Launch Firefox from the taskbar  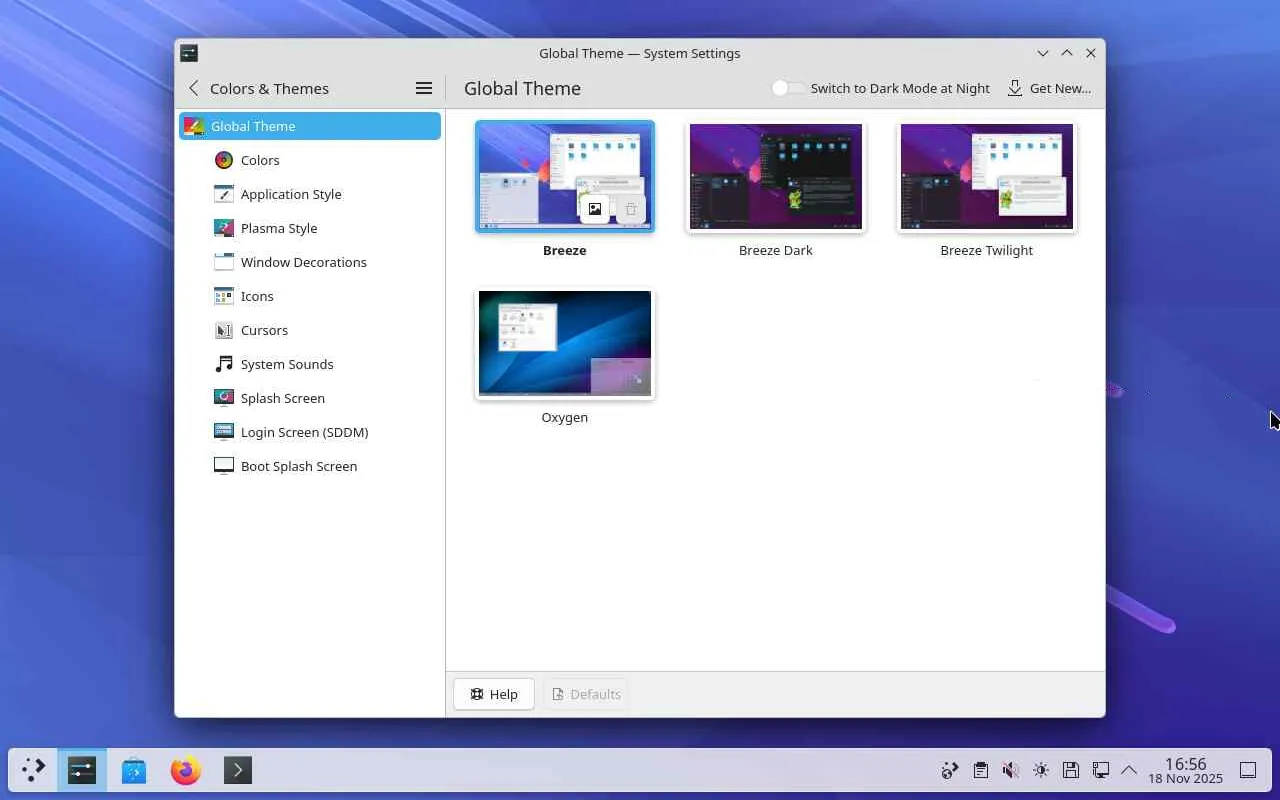pyautogui.click(x=185, y=770)
